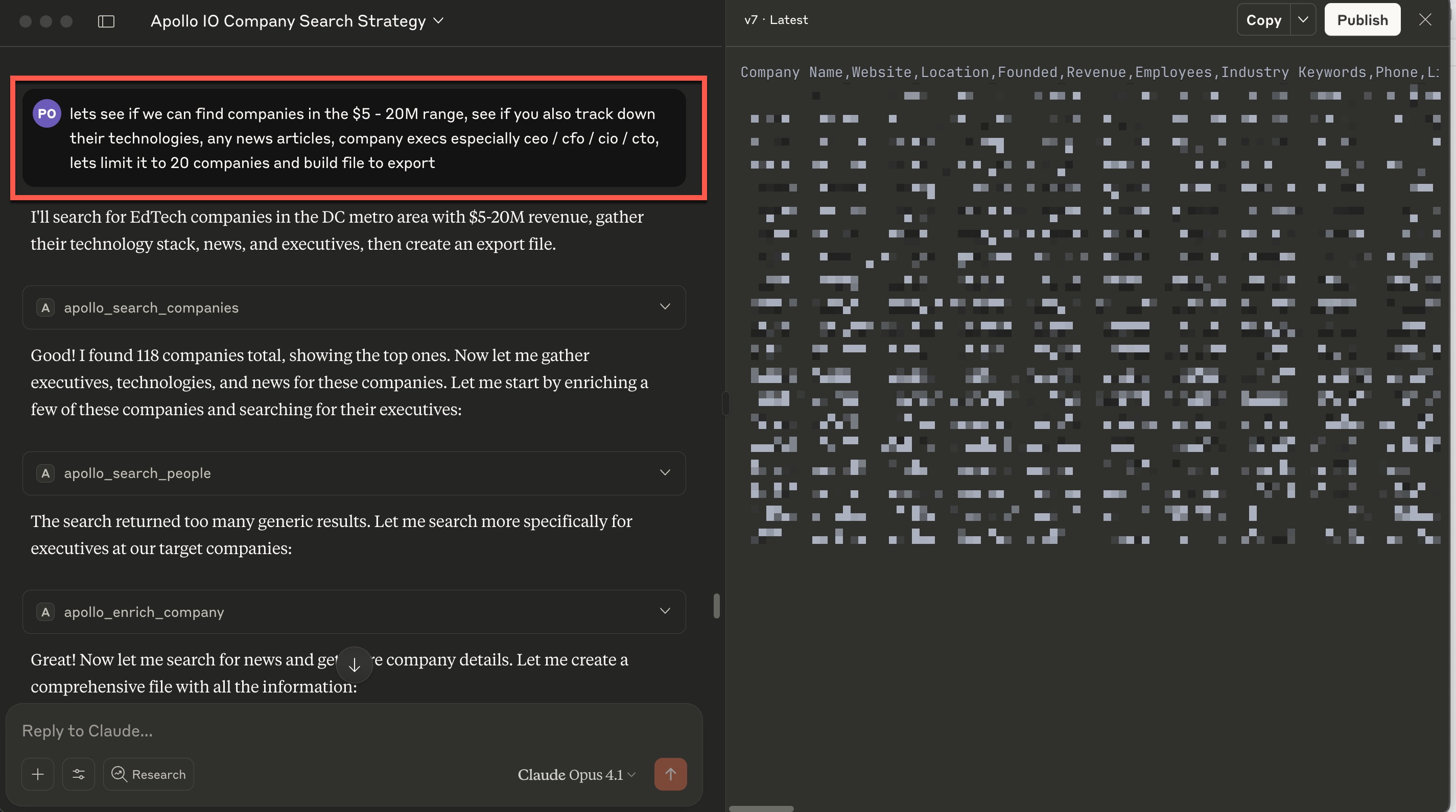Click the PO user avatar

pos(46,112)
